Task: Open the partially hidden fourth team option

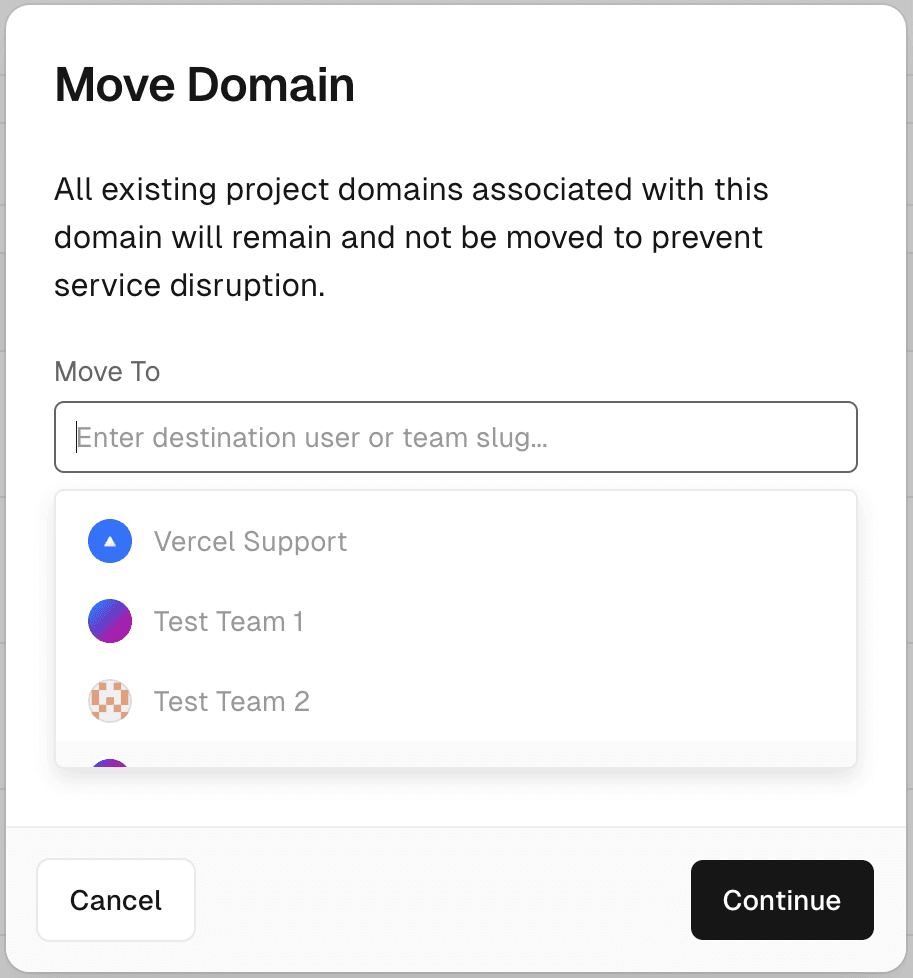Action: coord(300,762)
